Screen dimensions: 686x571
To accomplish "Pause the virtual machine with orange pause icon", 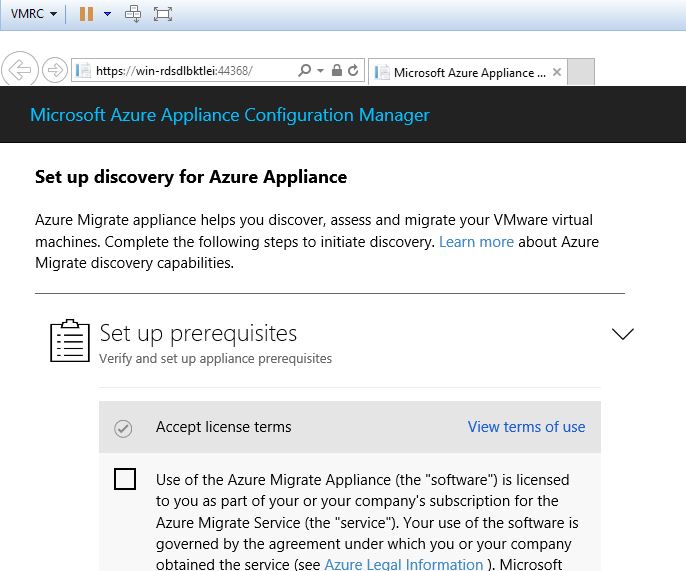I will point(86,14).
